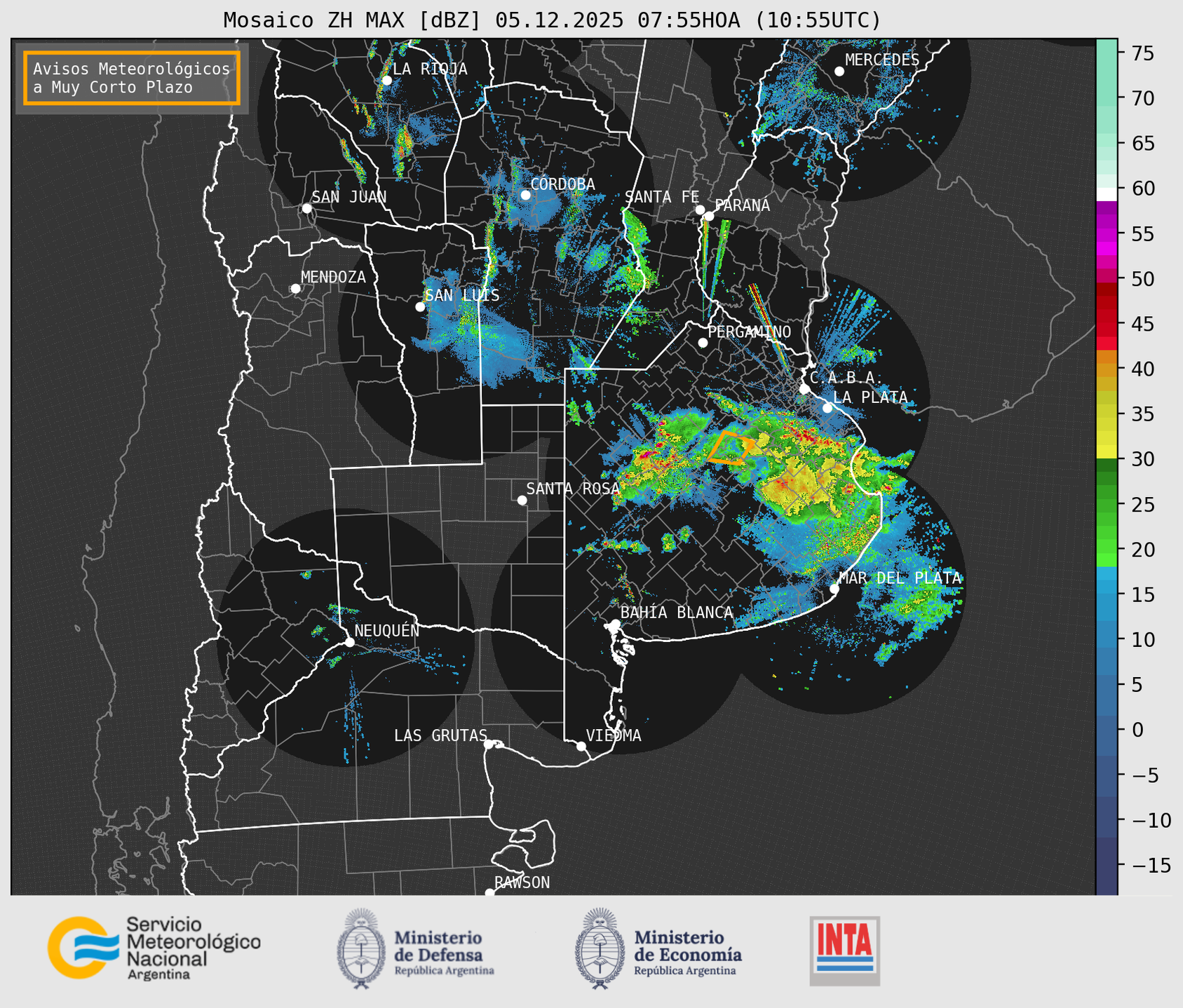The width and height of the screenshot is (1183, 1008).
Task: Click the Mendoza city marker dot
Action: coord(295,288)
